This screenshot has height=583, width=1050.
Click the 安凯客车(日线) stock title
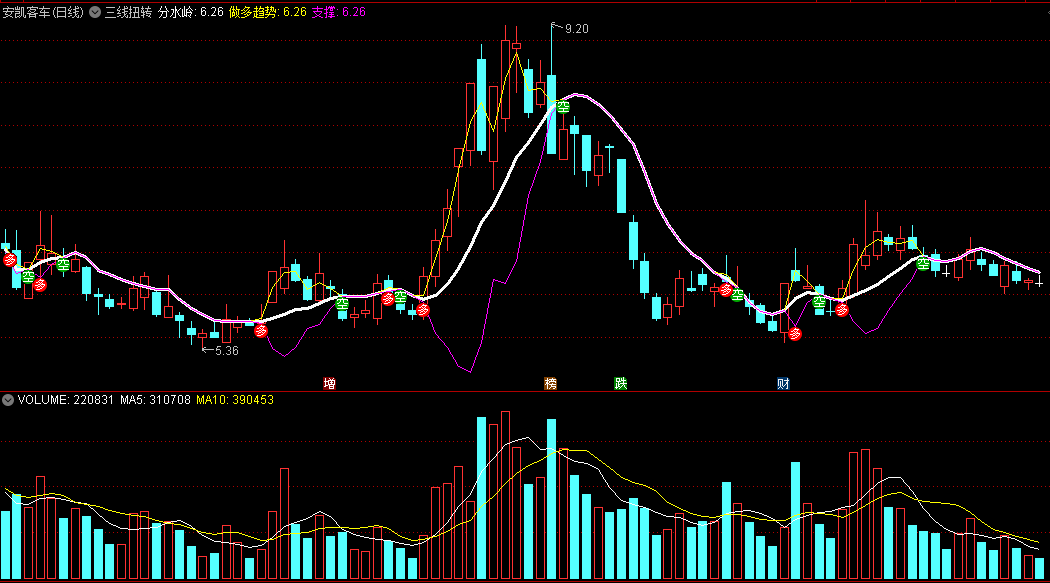pyautogui.click(x=44, y=12)
